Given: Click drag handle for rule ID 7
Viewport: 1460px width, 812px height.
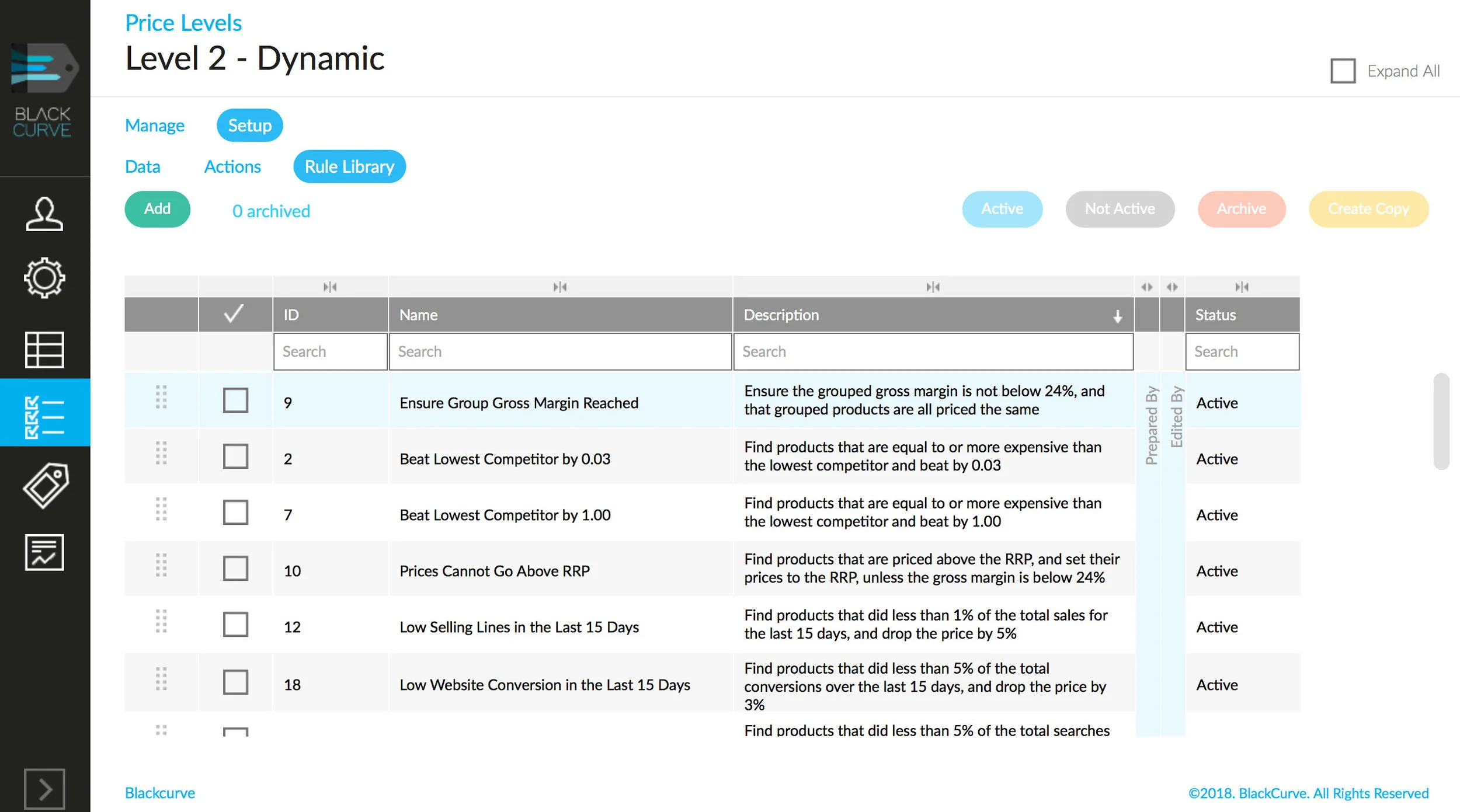Looking at the screenshot, I should tap(161, 508).
